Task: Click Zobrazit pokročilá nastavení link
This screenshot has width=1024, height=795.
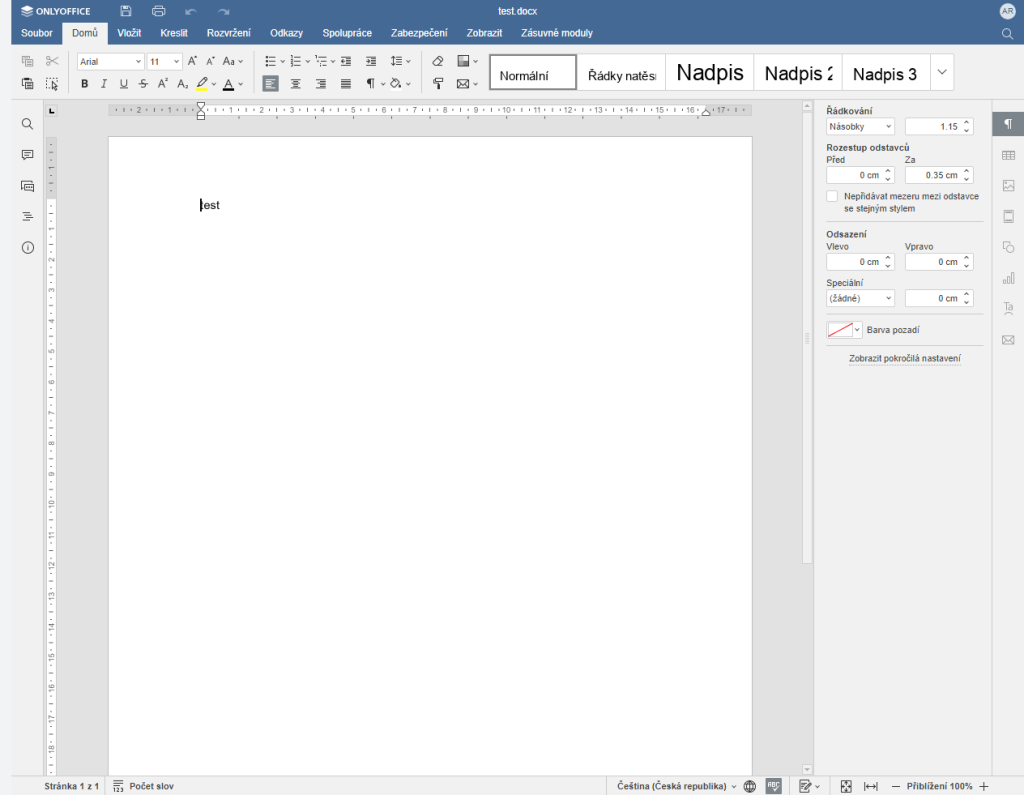Action: [904, 358]
